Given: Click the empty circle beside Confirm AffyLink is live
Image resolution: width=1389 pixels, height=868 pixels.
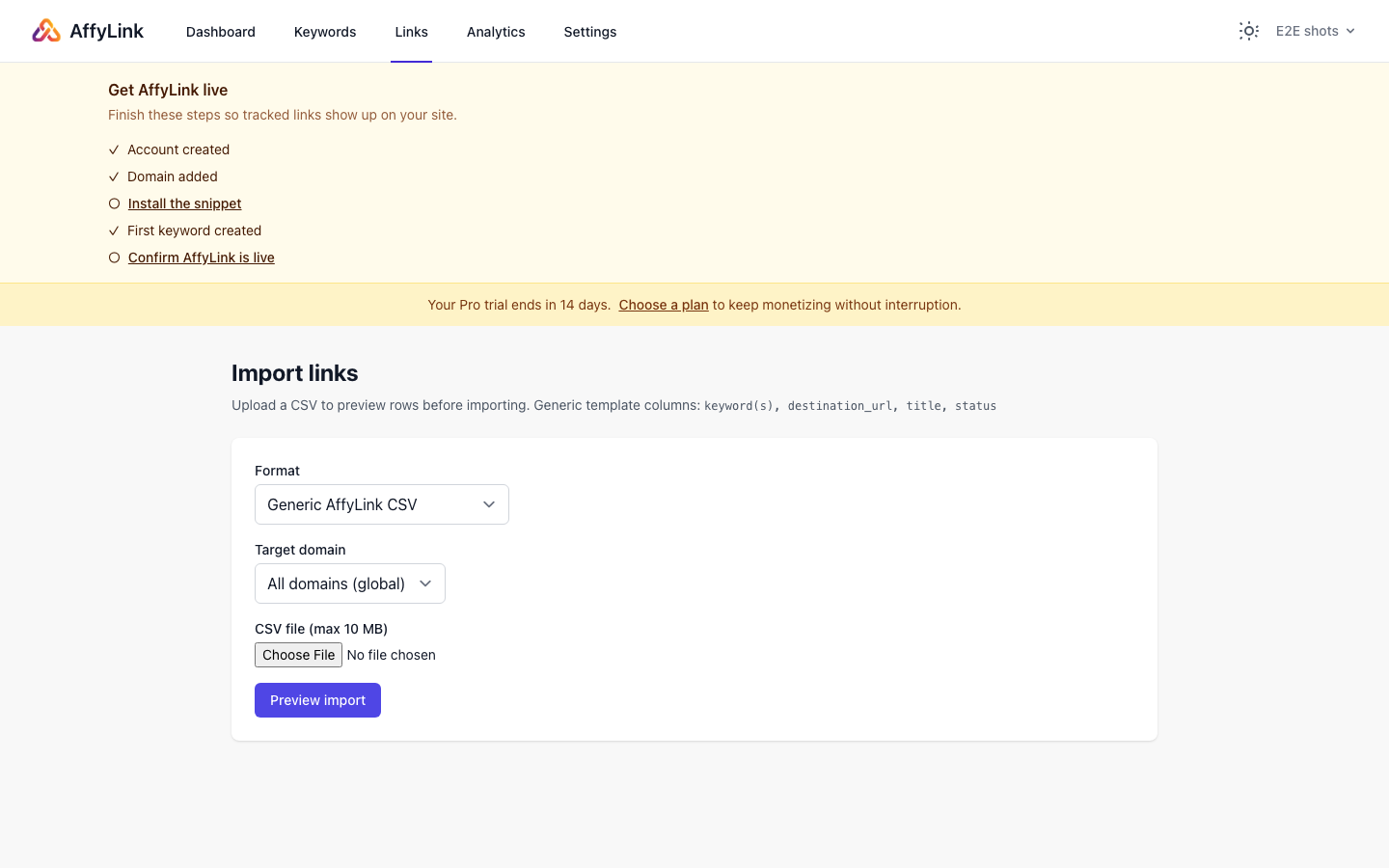Looking at the screenshot, I should pos(114,258).
